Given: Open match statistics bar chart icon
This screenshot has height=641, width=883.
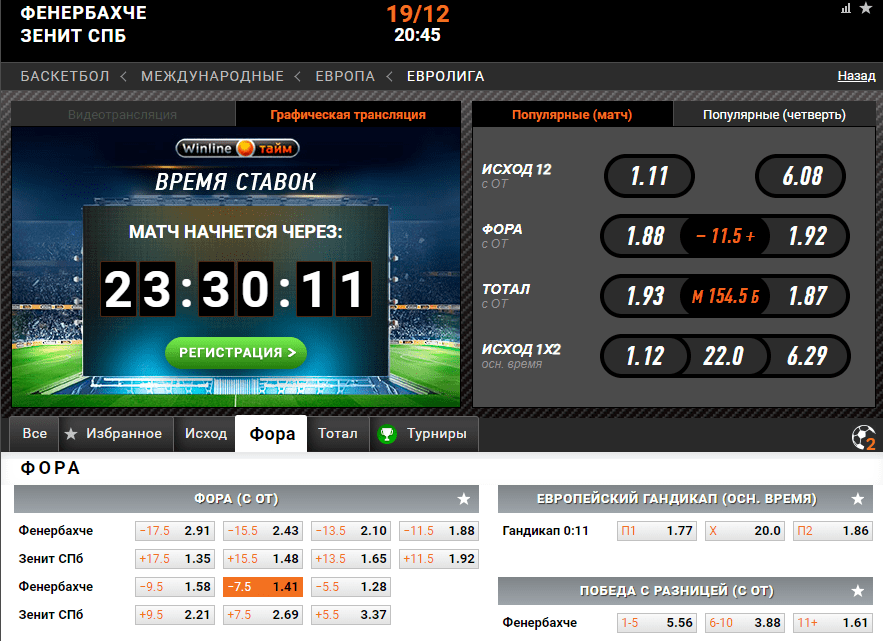Looking at the screenshot, I should [846, 8].
